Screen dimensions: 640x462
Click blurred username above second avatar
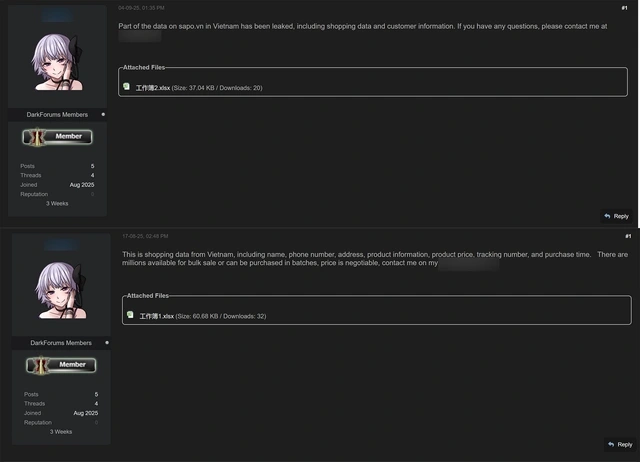click(61, 244)
